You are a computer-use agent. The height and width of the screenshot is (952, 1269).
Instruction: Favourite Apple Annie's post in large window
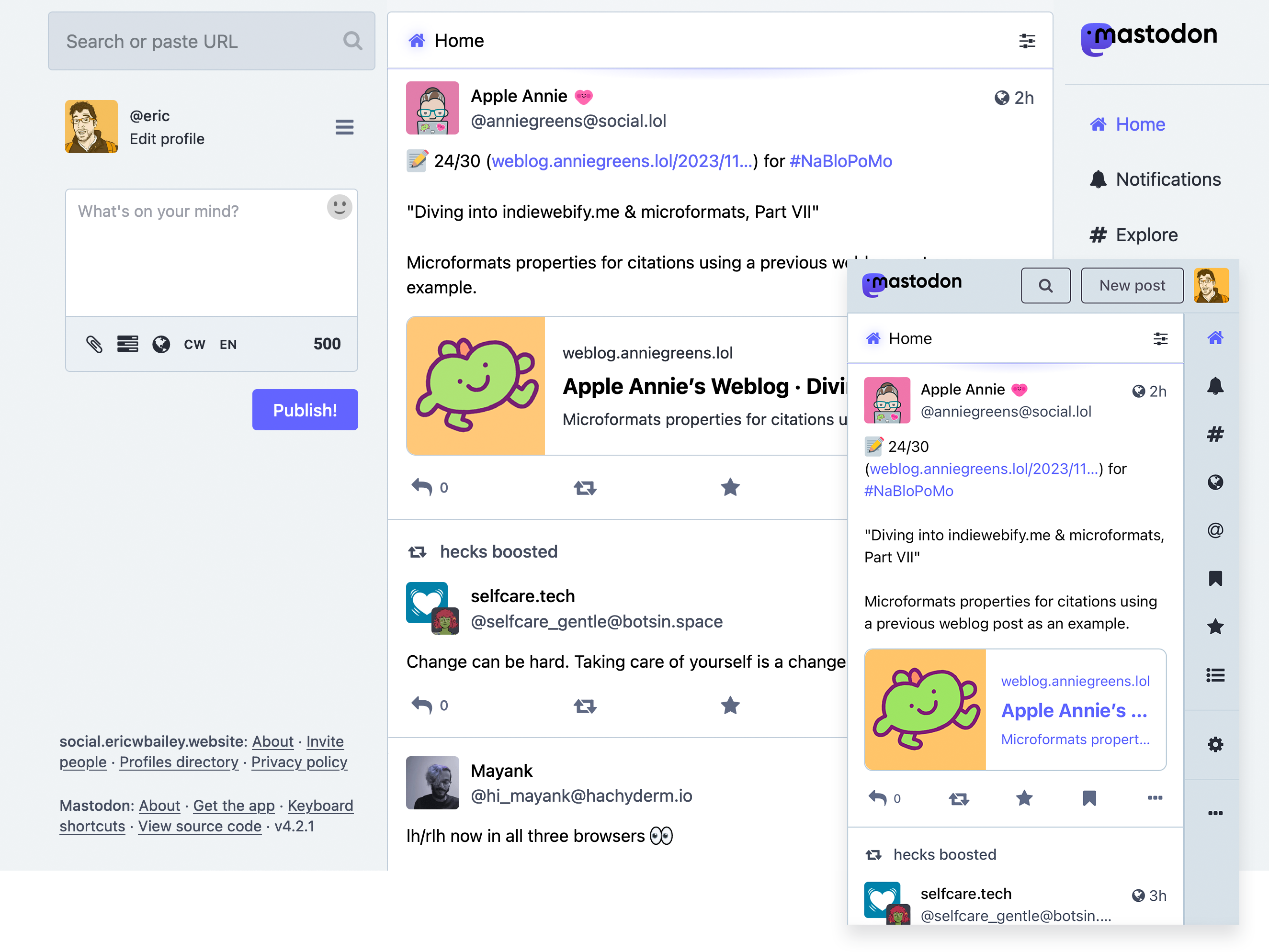(730, 487)
